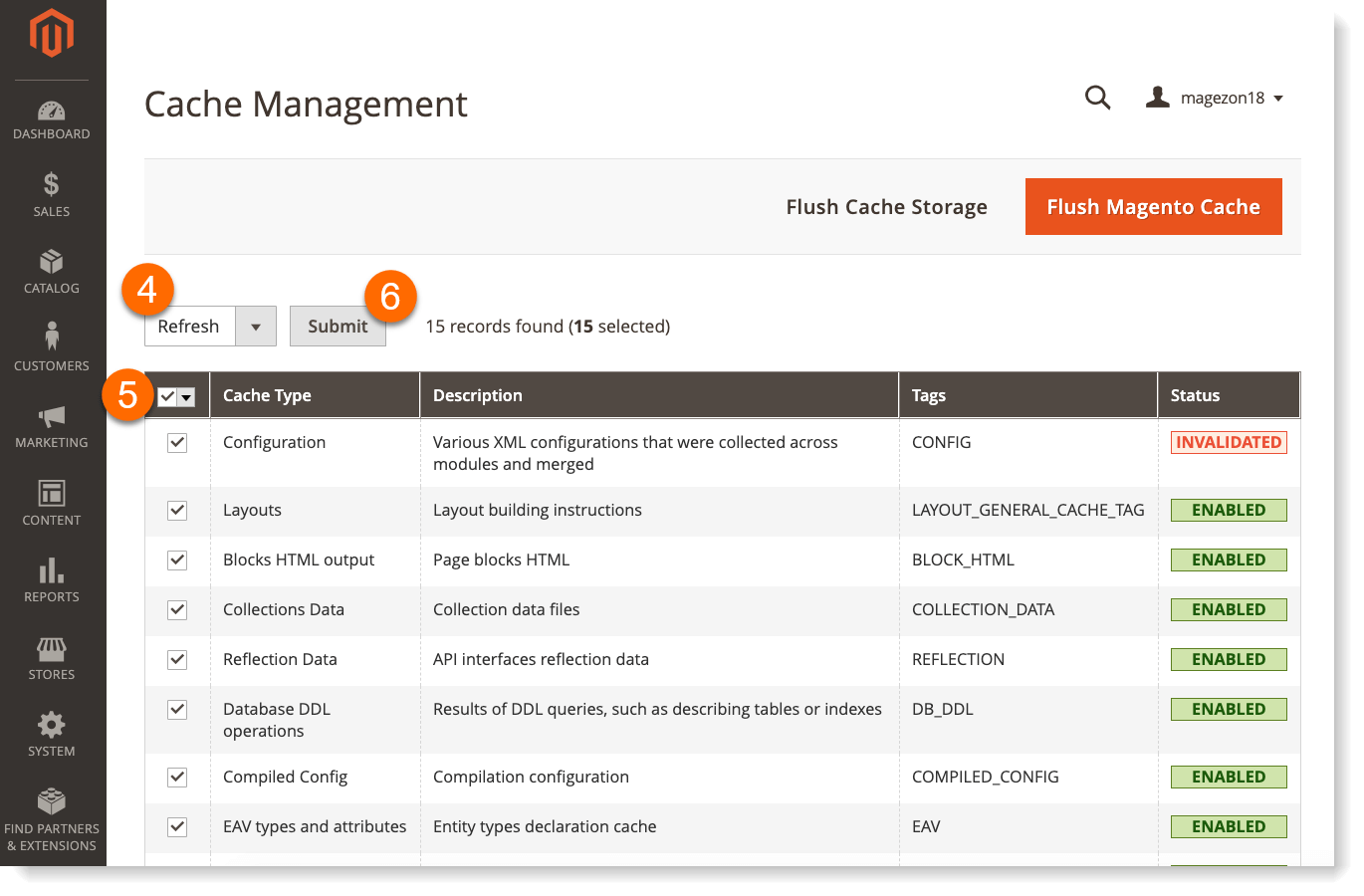
Task: Uncheck the Layouts cache checkbox
Action: tap(177, 511)
